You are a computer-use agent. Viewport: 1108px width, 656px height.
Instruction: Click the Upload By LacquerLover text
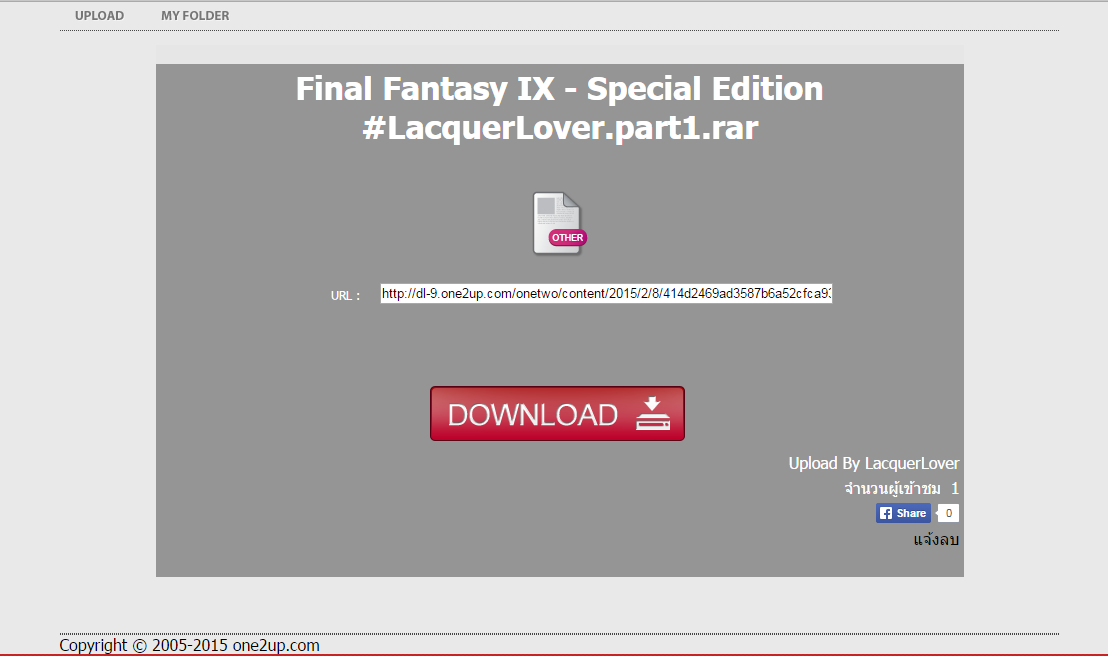tap(873, 464)
